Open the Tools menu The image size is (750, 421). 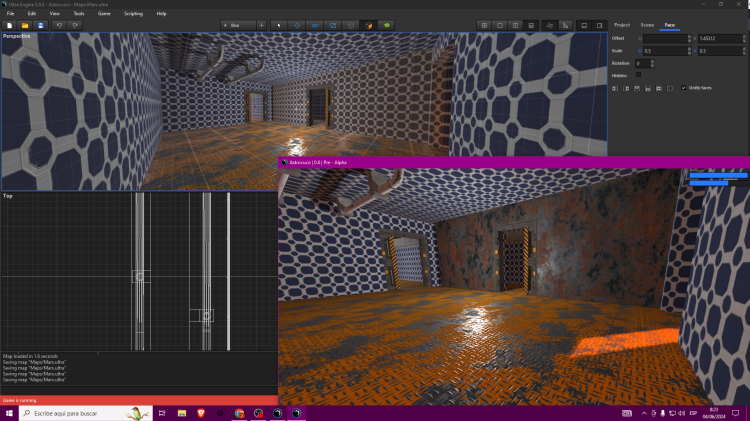(79, 13)
